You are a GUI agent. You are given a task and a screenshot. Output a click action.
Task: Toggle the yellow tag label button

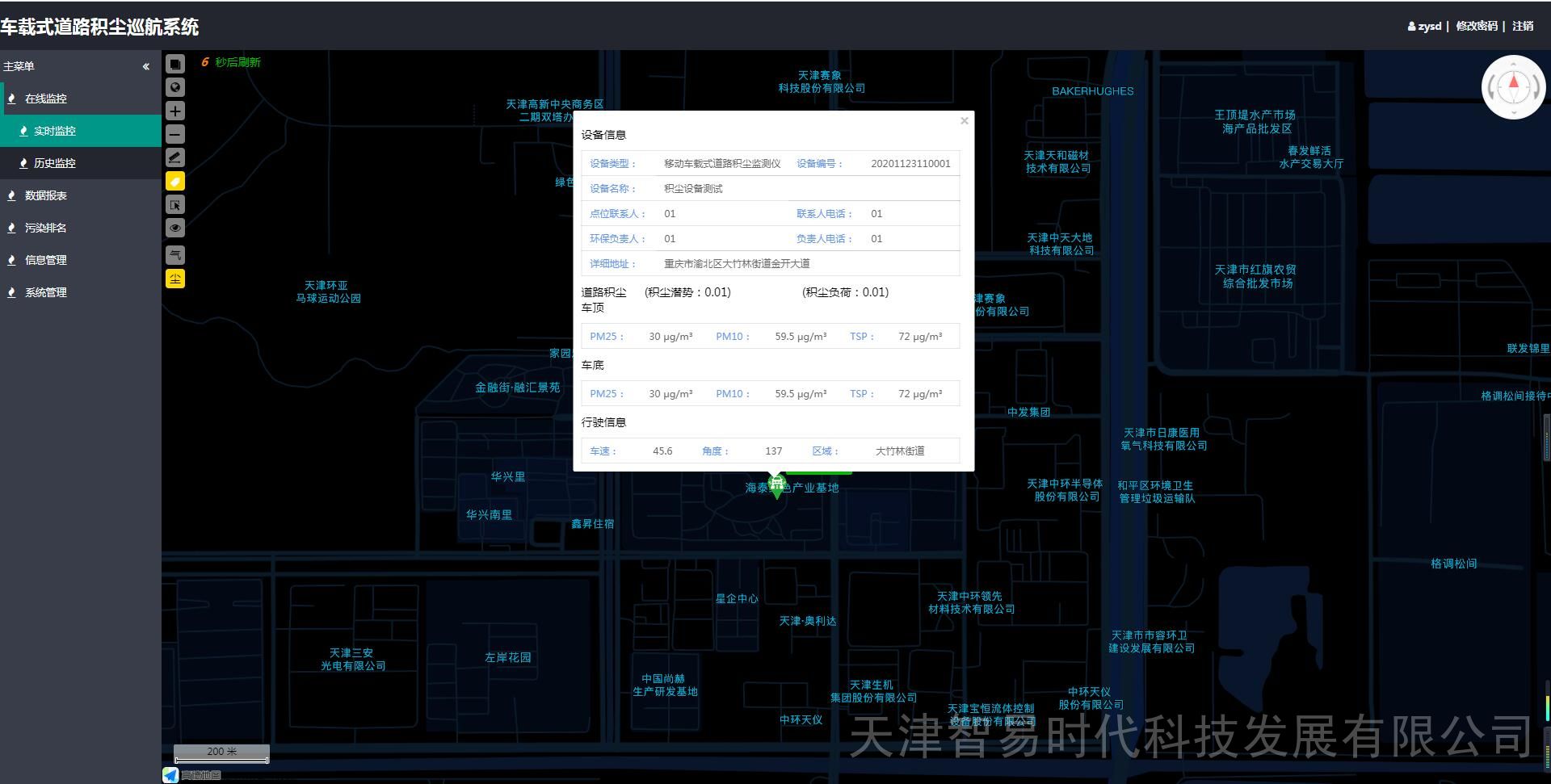[x=175, y=182]
